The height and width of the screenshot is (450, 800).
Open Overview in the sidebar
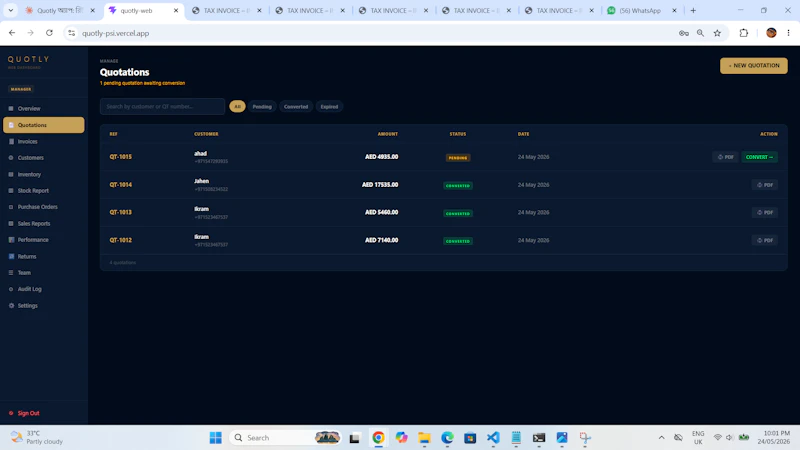(x=29, y=109)
